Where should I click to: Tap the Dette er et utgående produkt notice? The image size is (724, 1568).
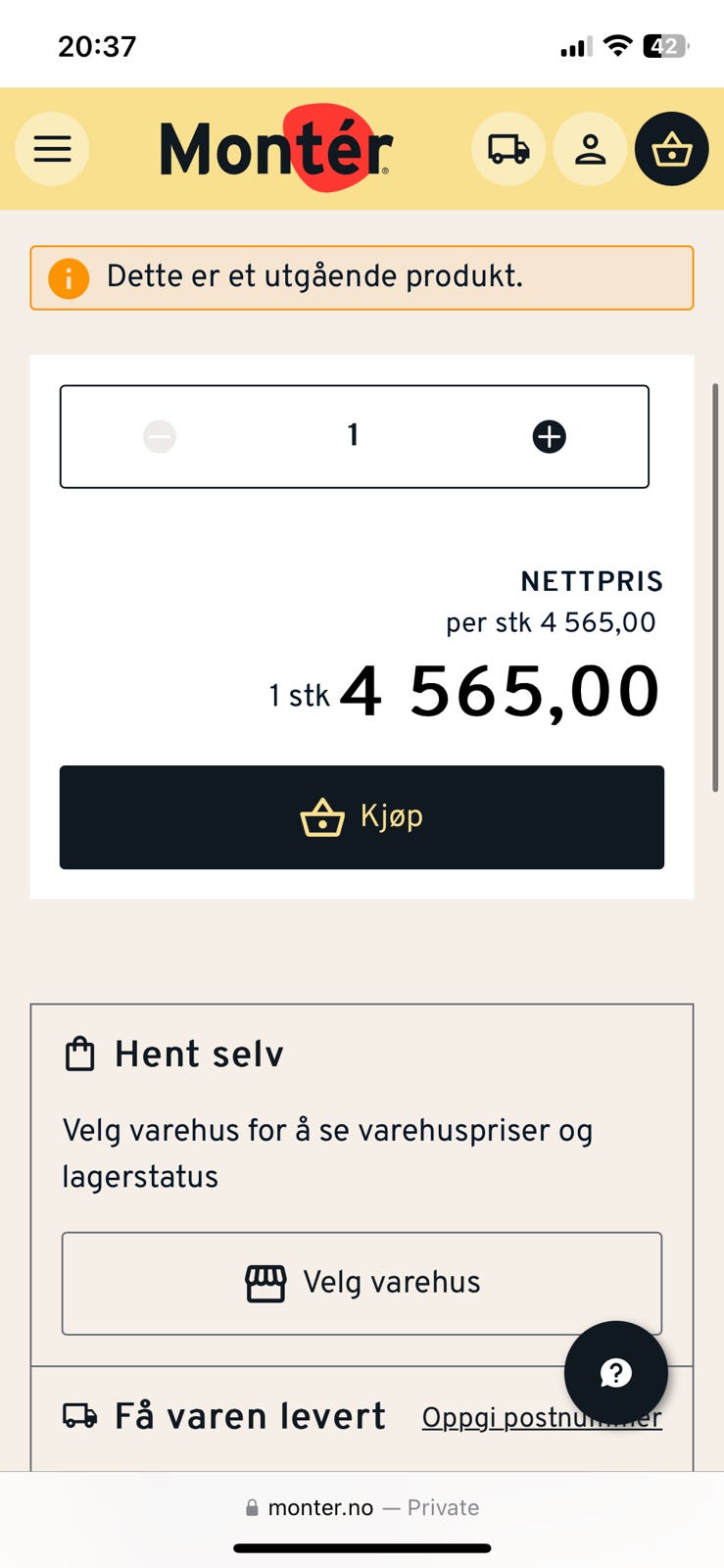pyautogui.click(x=362, y=278)
